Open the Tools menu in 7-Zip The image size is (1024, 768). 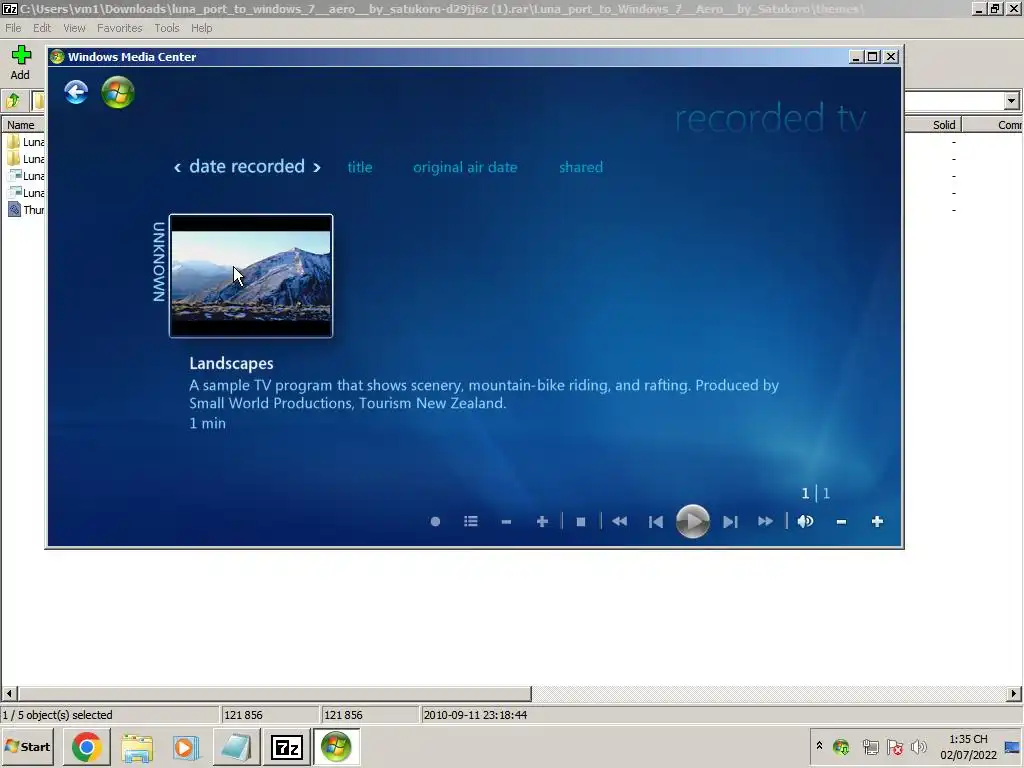point(167,28)
